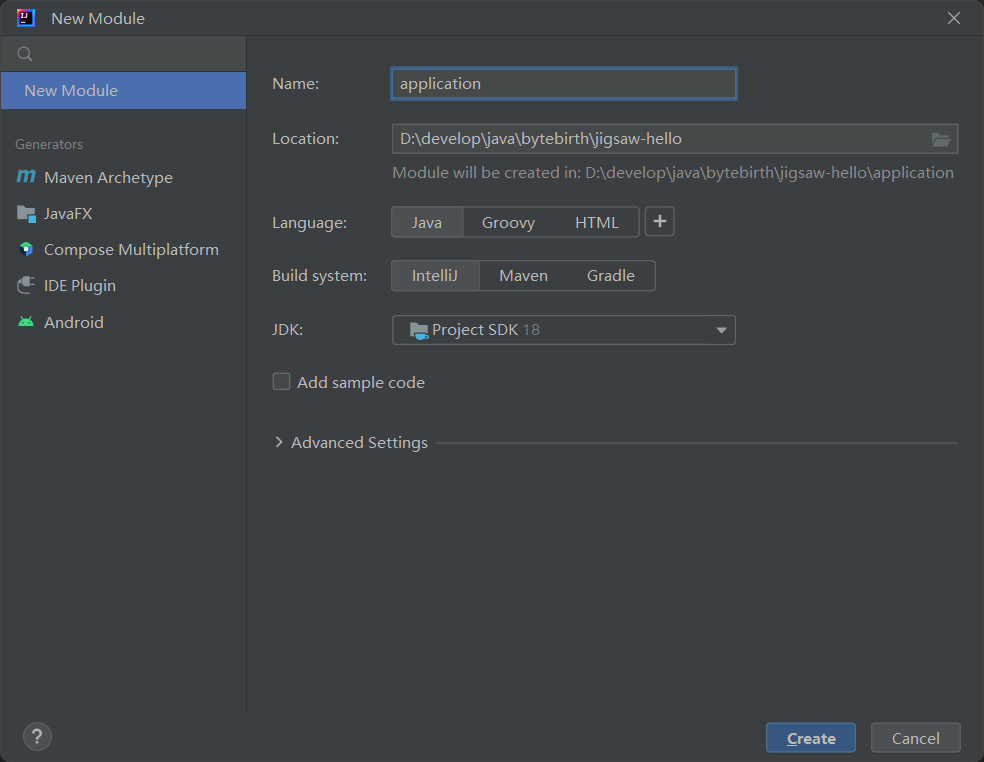Choose Maven build system

[523, 276]
